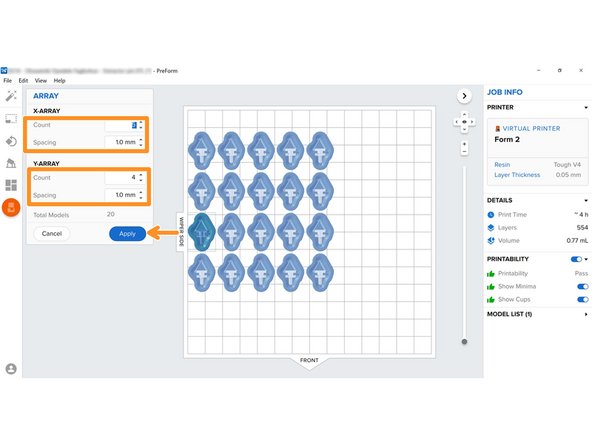Select the highlighted model on build platform
Screen dimensions: 592x444
coord(202,232)
